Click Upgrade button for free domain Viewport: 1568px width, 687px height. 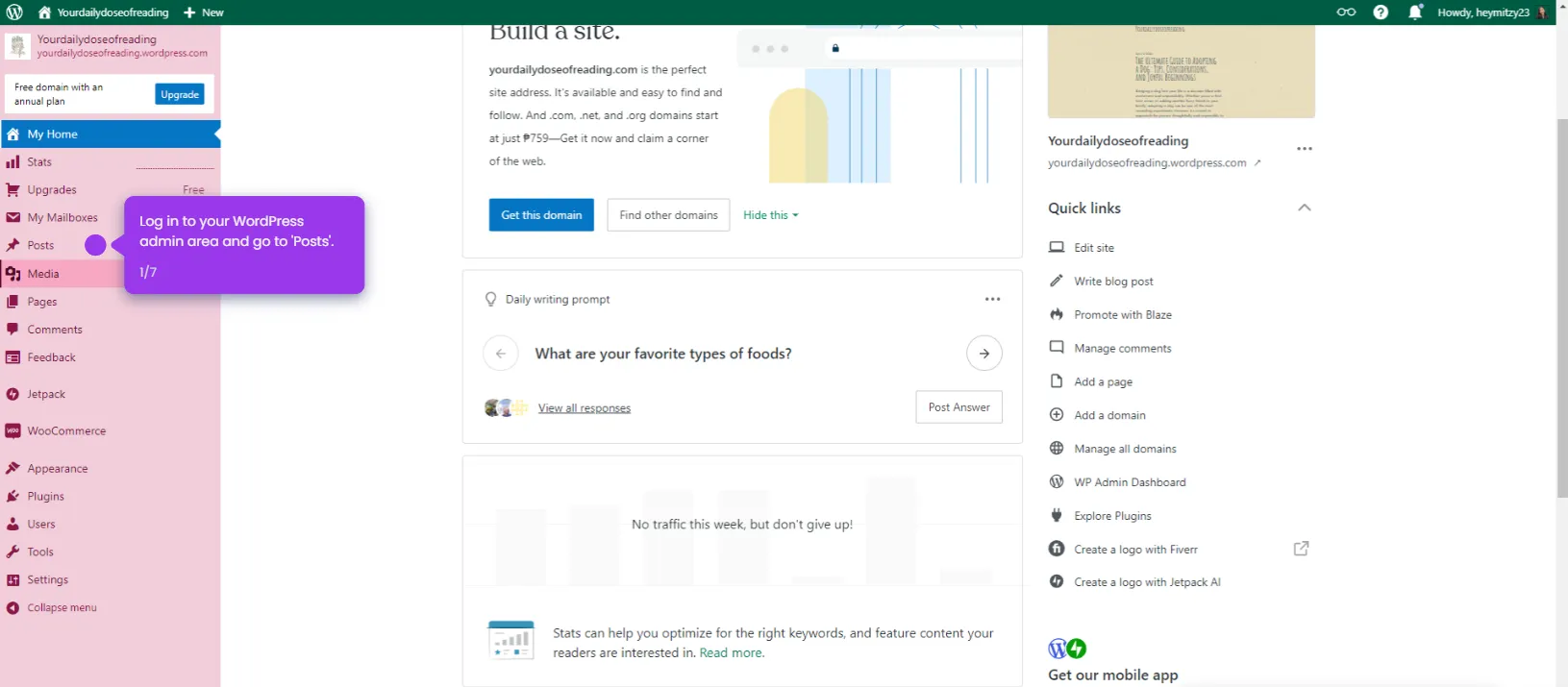[x=180, y=94]
